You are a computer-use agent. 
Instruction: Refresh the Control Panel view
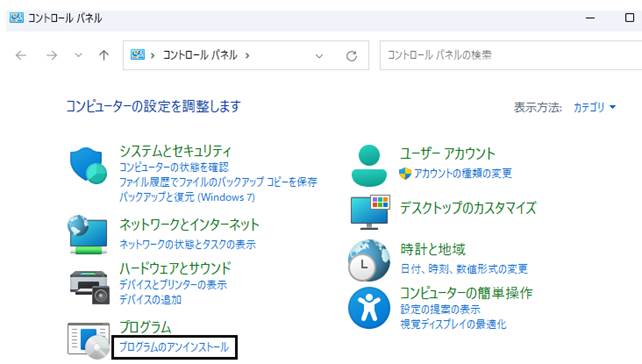351,56
